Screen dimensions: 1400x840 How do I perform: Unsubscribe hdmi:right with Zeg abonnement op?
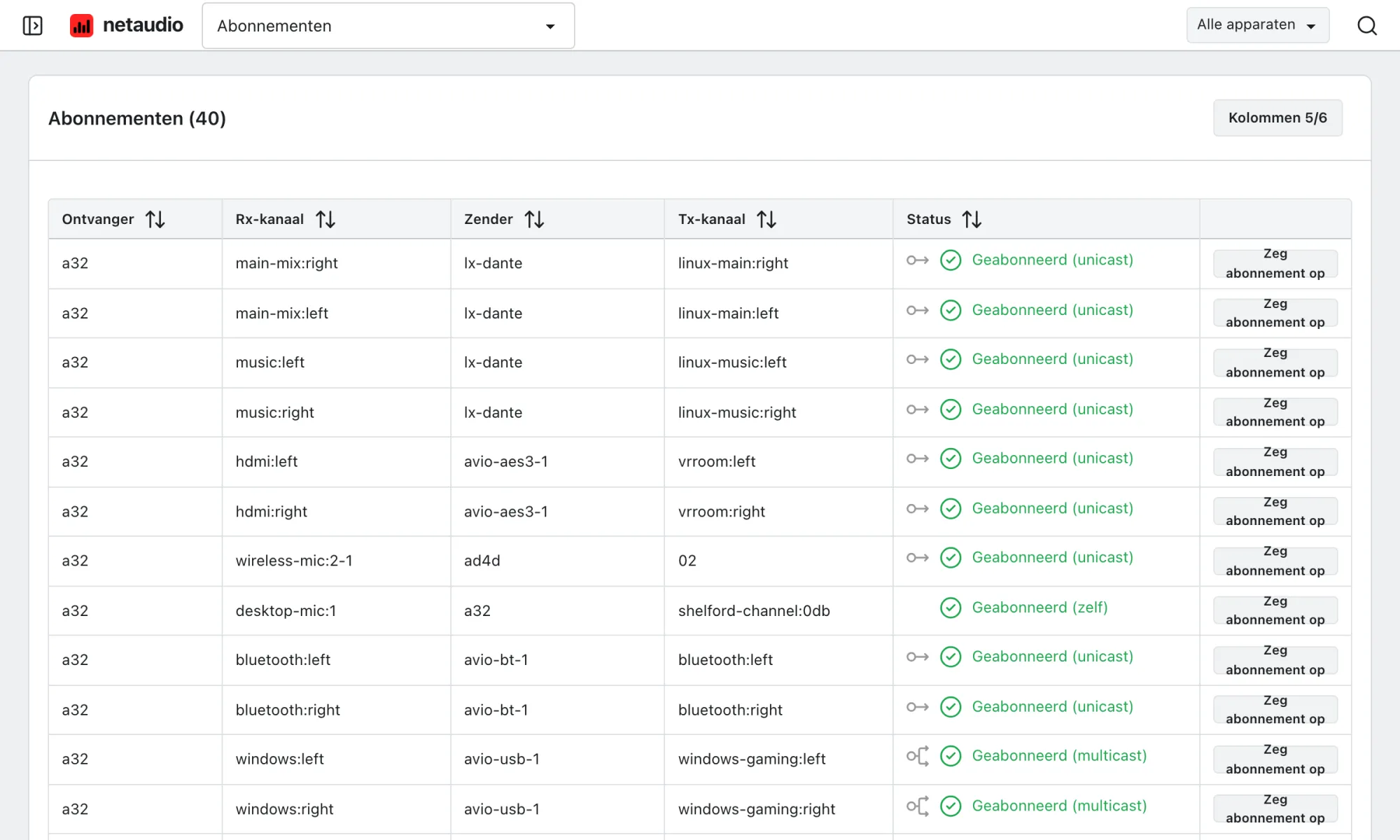pos(1275,512)
